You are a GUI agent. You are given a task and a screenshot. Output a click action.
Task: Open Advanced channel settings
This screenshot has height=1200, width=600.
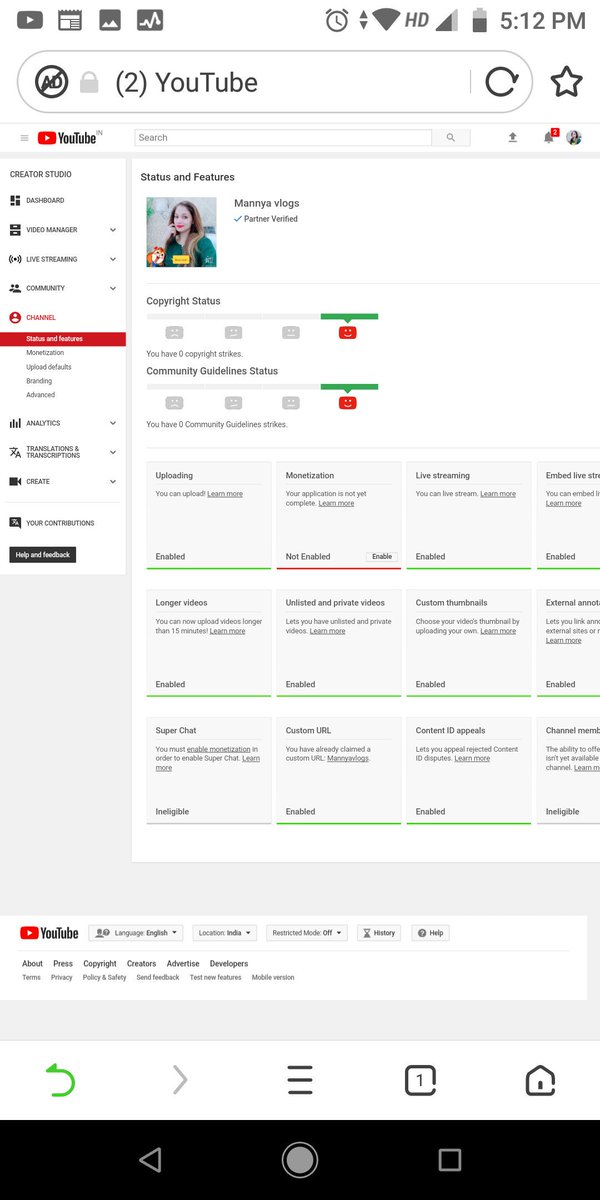(x=41, y=395)
